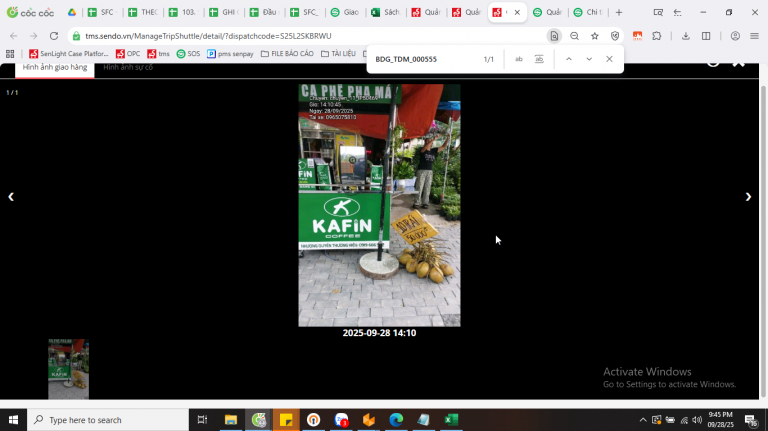The width and height of the screenshot is (768, 431).
Task: Open the downloads icon
Action: tap(686, 36)
